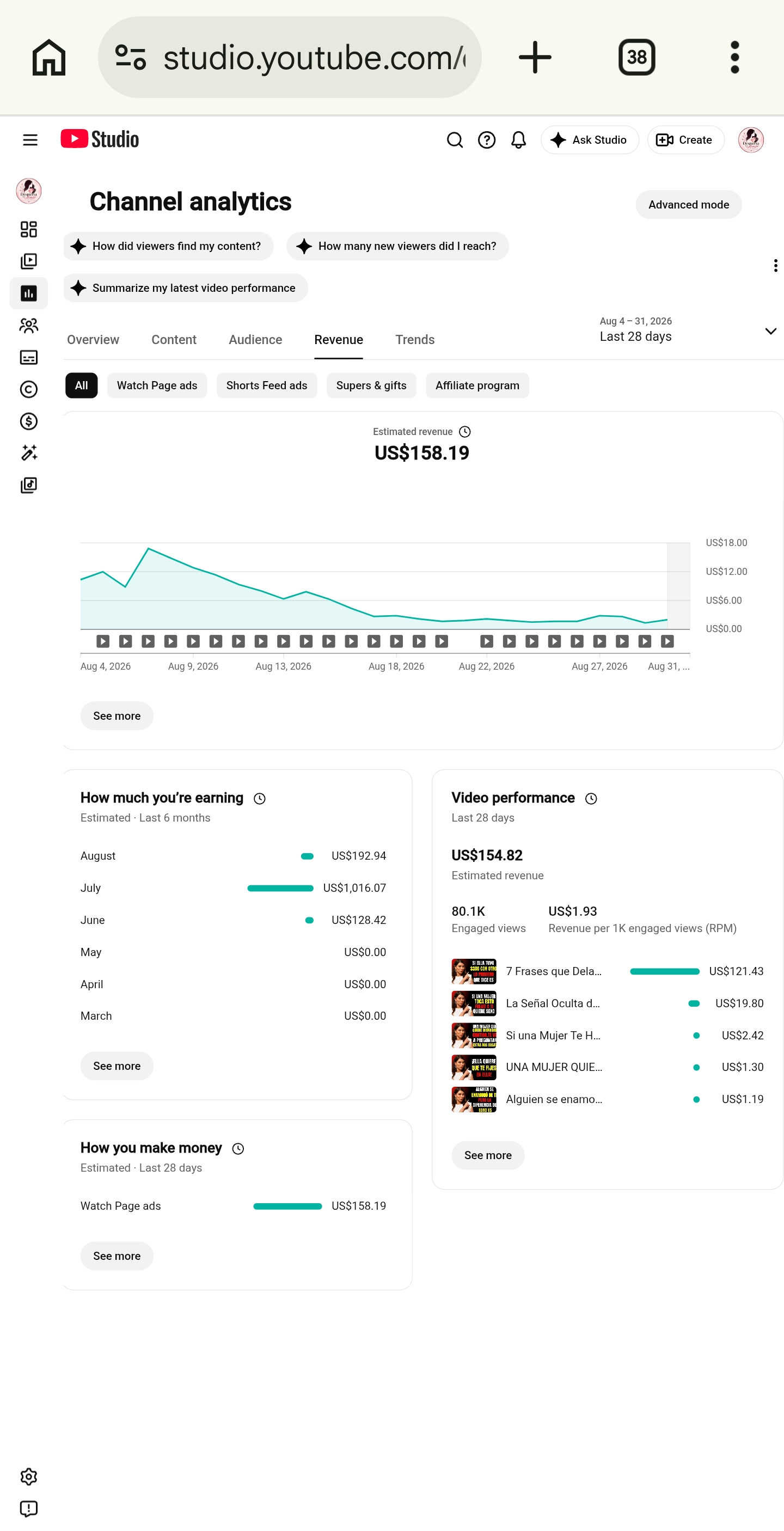Switch to the Audience tab

(x=255, y=339)
